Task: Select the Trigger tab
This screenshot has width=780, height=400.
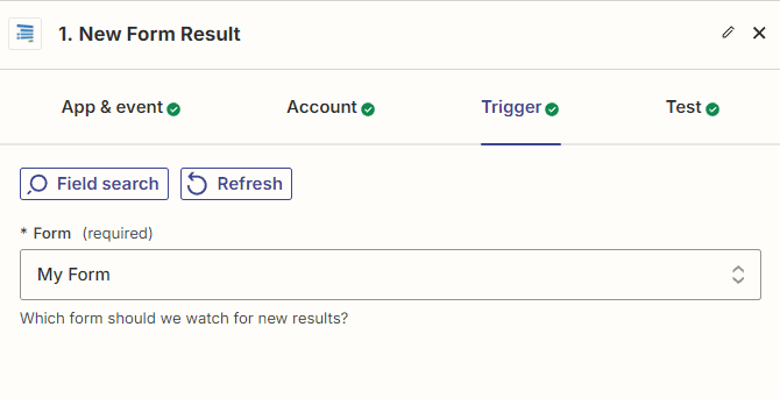Action: coord(511,107)
